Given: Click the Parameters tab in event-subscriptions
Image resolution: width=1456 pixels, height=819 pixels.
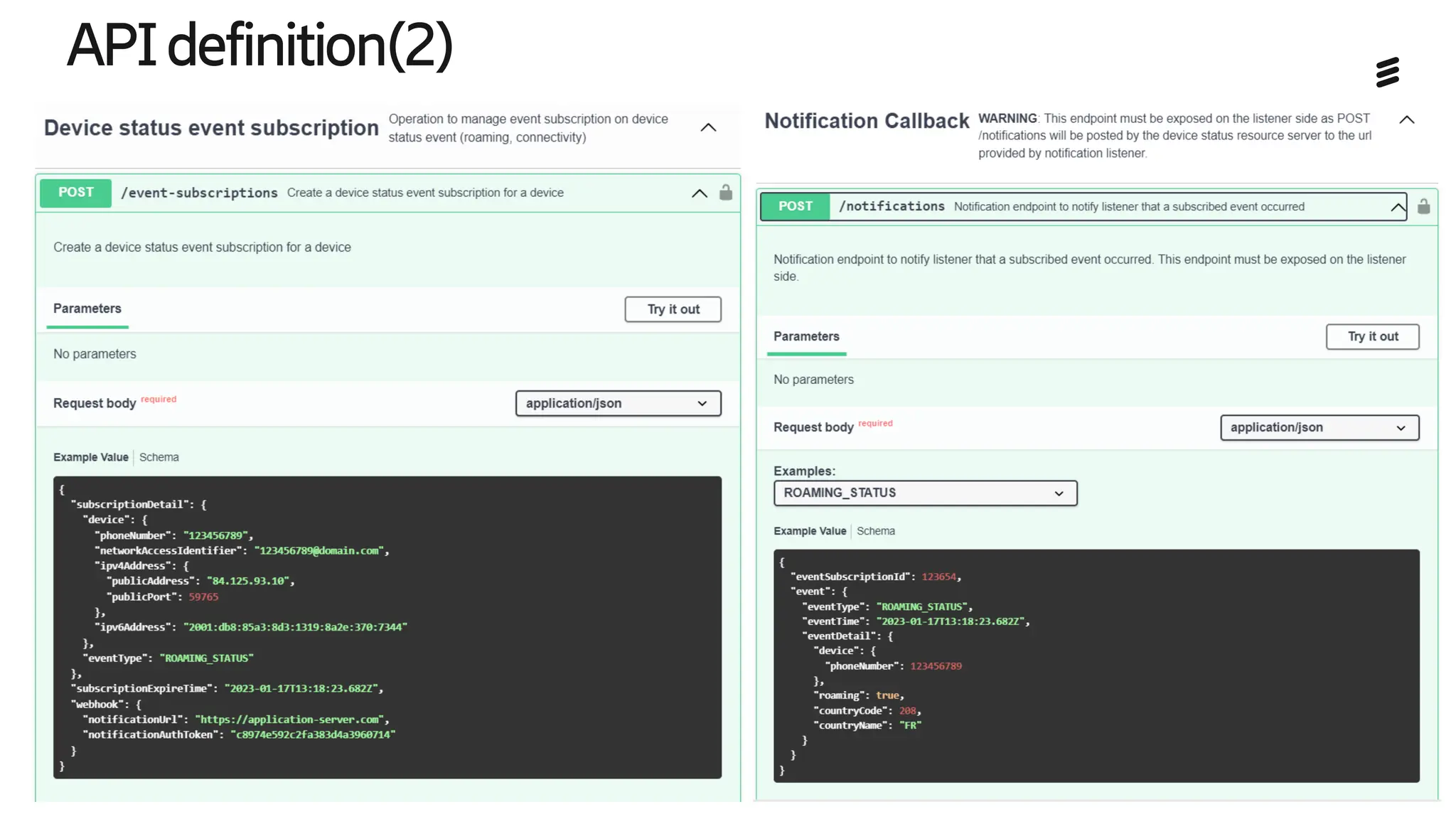Looking at the screenshot, I should 87,309.
